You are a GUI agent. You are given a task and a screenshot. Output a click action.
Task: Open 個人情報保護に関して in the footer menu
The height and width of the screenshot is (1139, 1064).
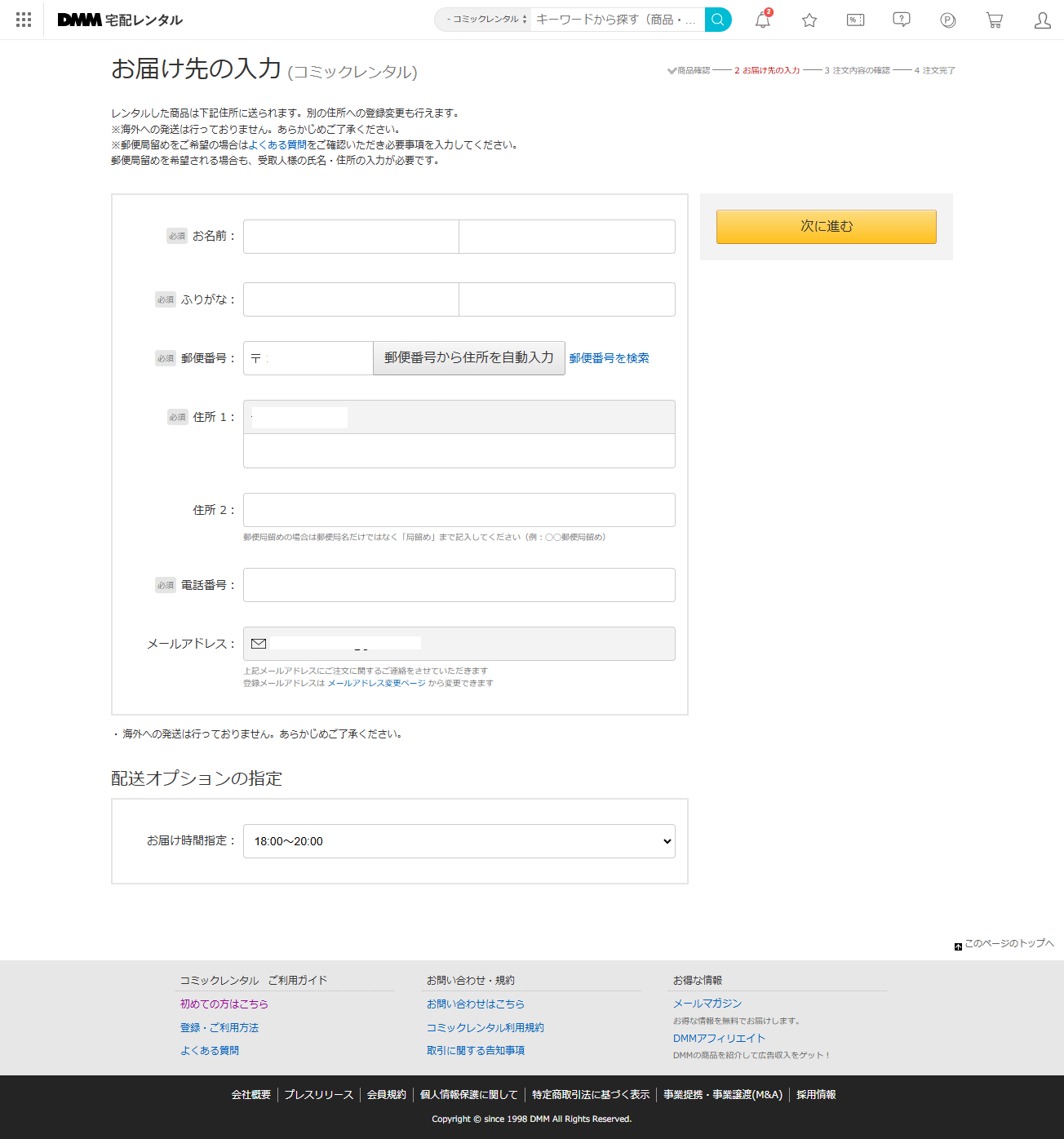tap(468, 1094)
